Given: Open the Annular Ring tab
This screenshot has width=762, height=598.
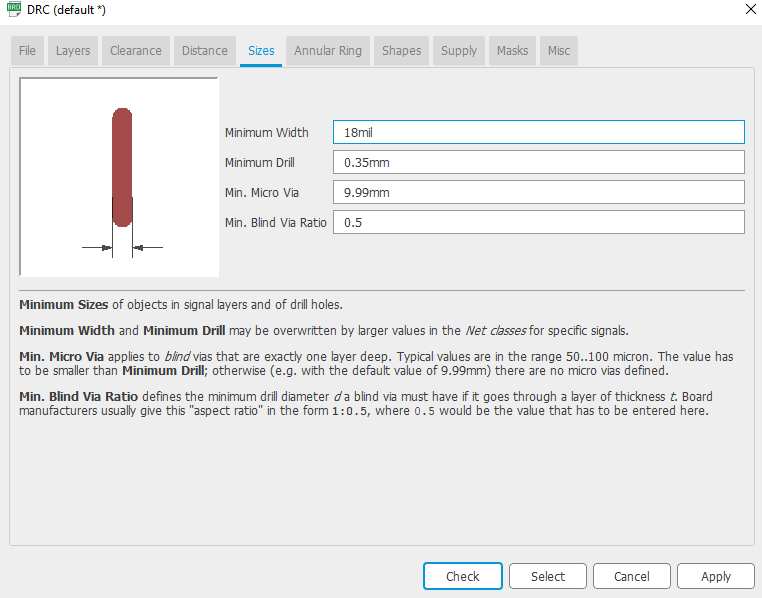Looking at the screenshot, I should pyautogui.click(x=328, y=51).
